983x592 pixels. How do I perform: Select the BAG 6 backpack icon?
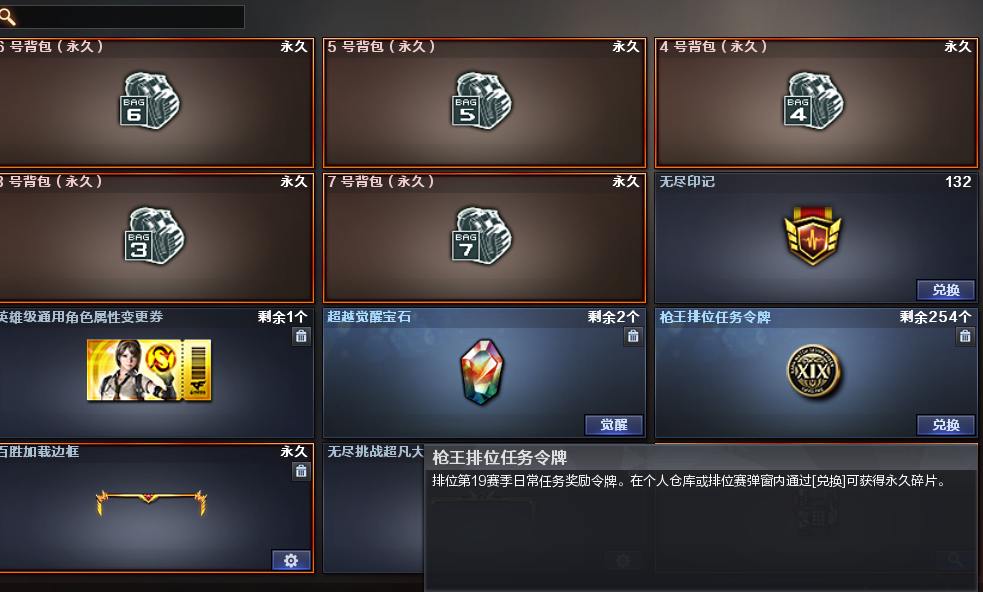point(149,101)
